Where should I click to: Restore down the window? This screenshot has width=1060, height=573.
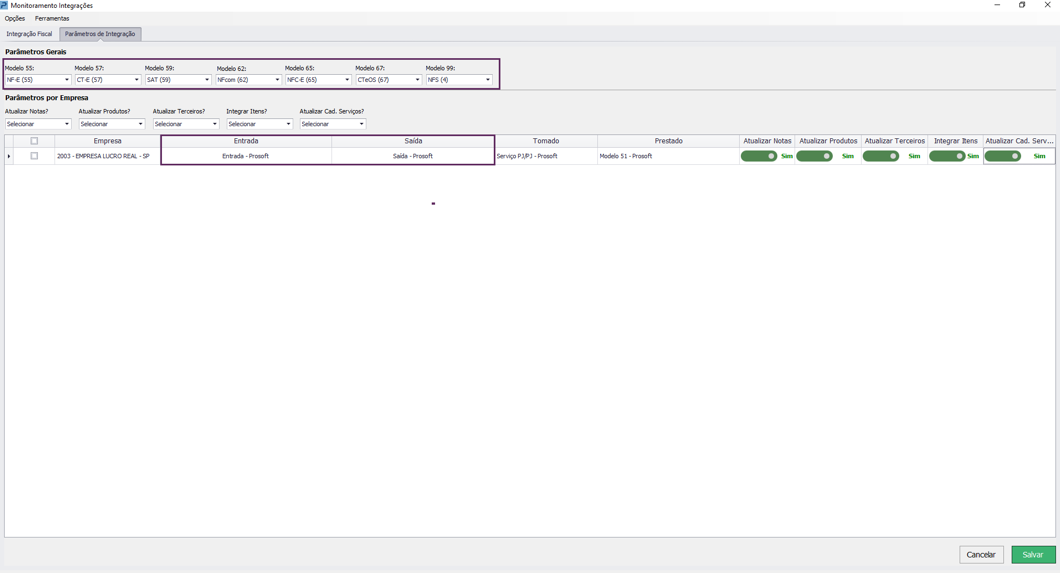[1022, 5]
